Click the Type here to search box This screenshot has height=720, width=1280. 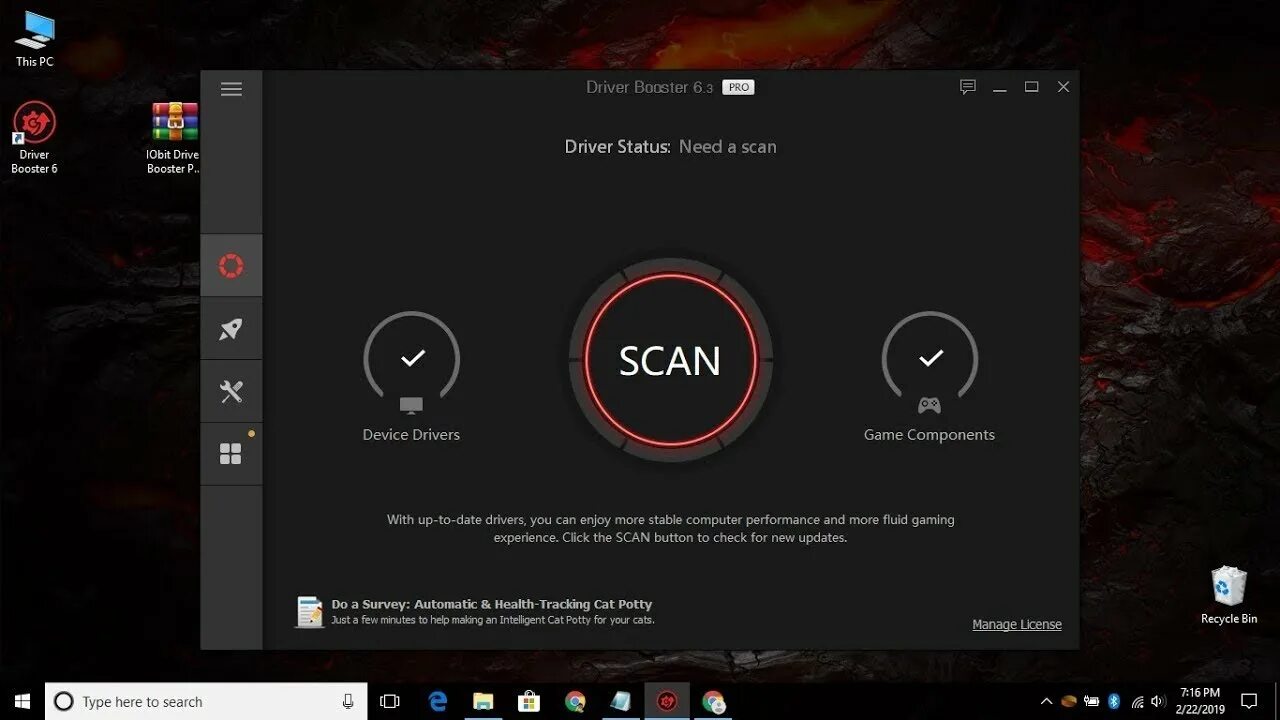206,702
